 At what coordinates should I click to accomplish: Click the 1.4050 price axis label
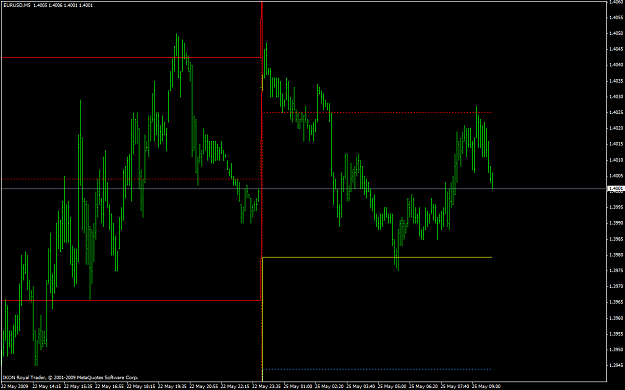coord(616,33)
